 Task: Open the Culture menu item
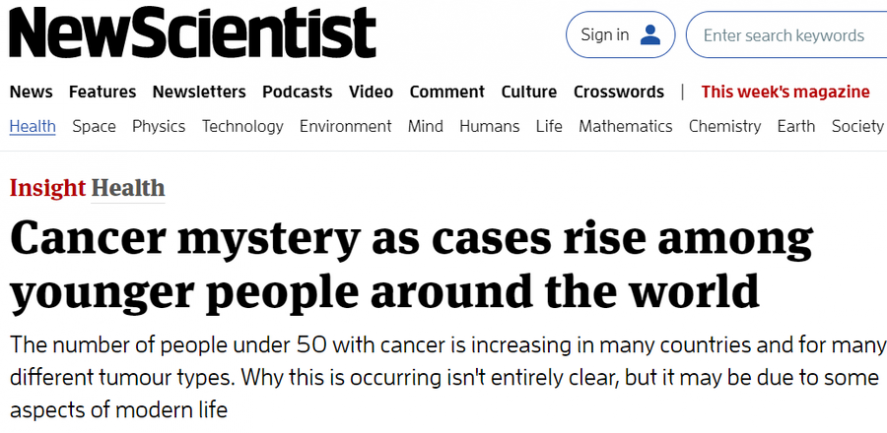[529, 92]
